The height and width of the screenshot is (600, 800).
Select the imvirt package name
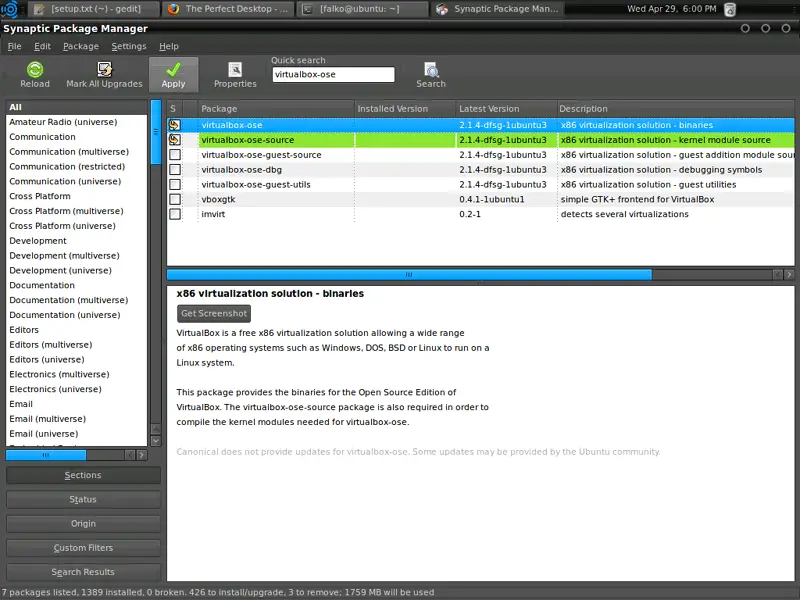tap(213, 214)
